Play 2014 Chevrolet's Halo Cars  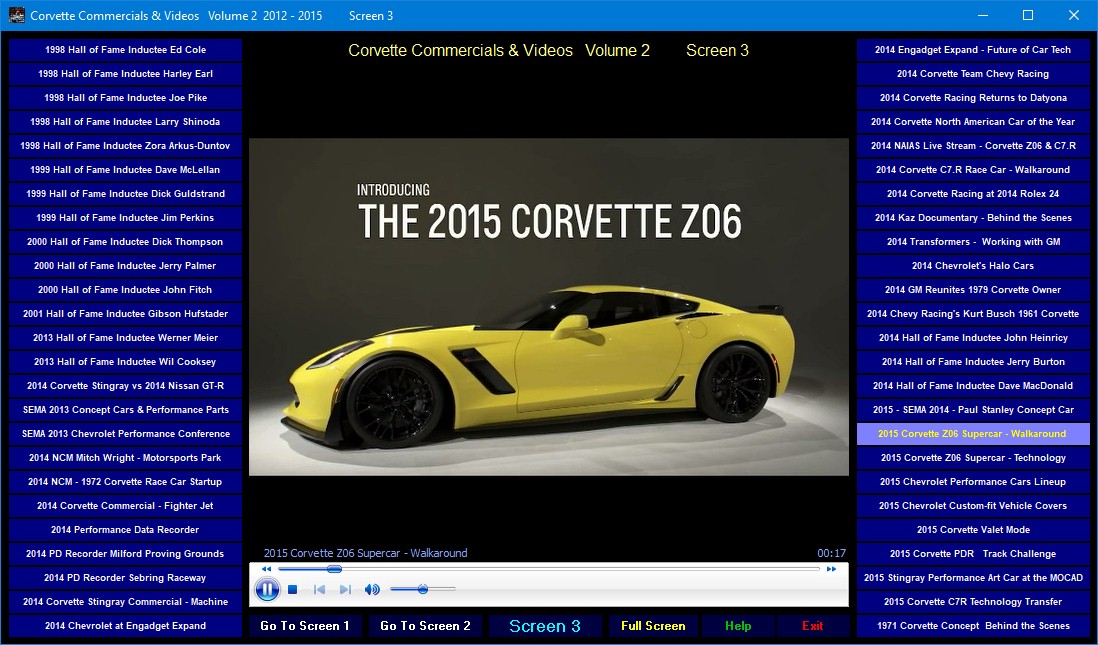pyautogui.click(x=973, y=265)
